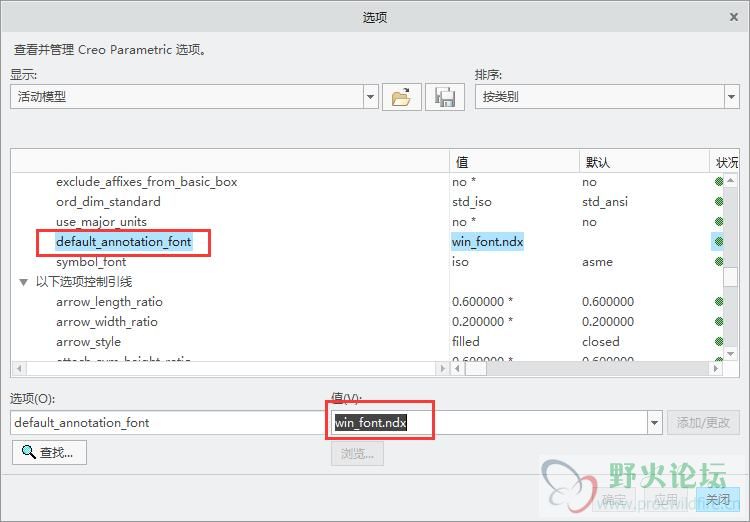Click std_iso value of ord_dim_standard
Screen dimensions: 750x522
pyautogui.click(x=472, y=202)
